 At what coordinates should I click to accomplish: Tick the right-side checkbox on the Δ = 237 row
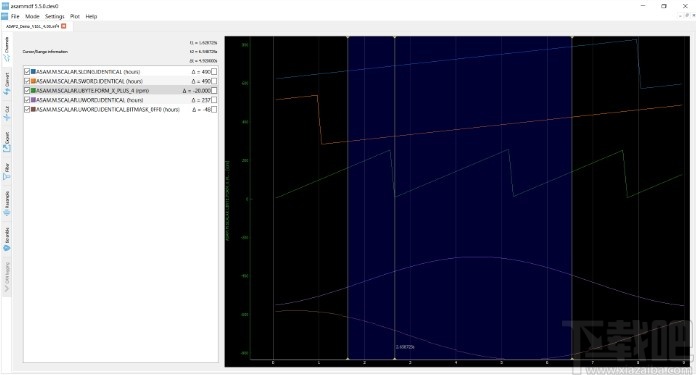point(214,100)
